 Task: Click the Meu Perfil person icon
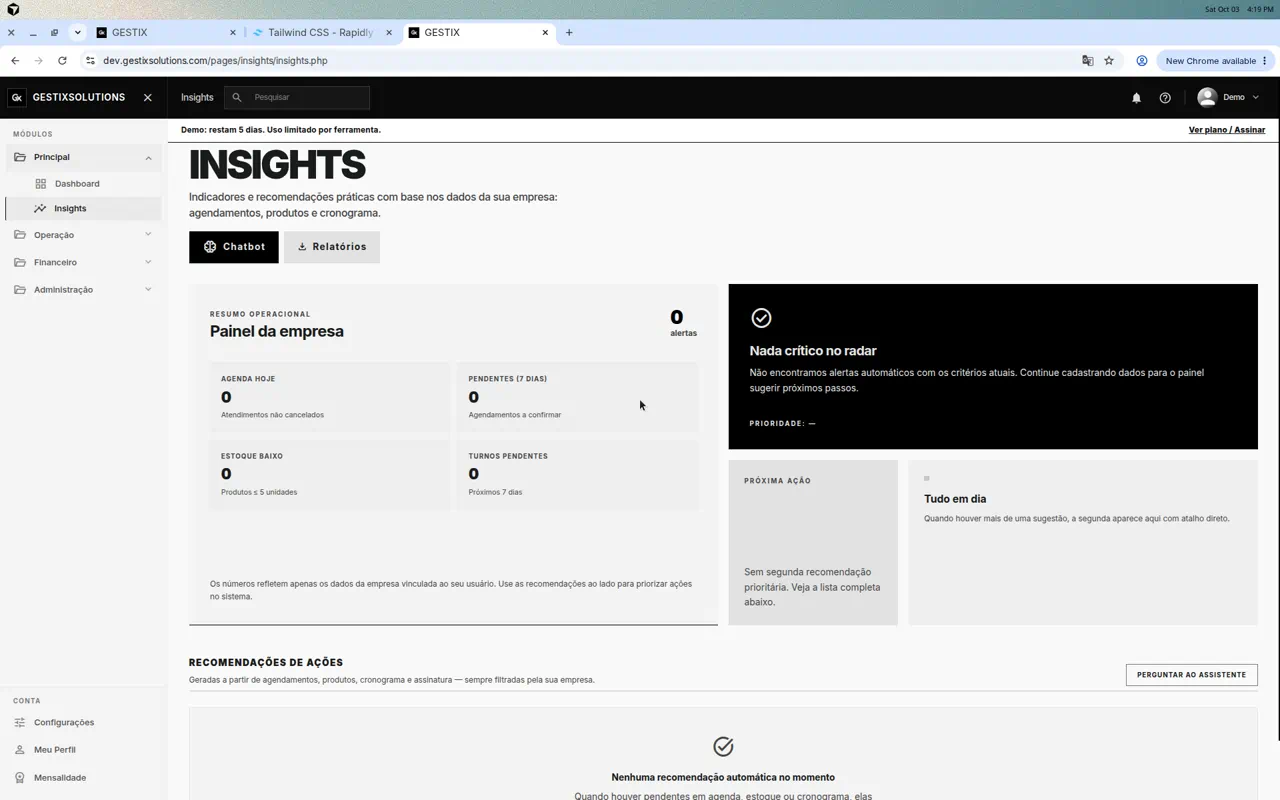pyautogui.click(x=20, y=750)
